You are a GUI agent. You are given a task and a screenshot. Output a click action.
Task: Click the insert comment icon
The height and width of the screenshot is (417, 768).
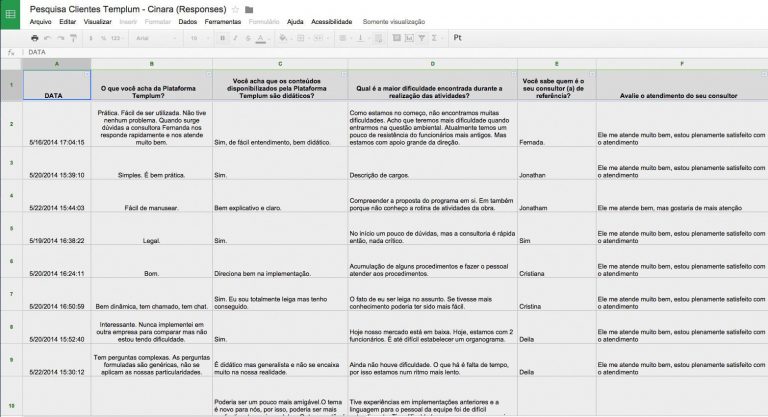pos(396,38)
